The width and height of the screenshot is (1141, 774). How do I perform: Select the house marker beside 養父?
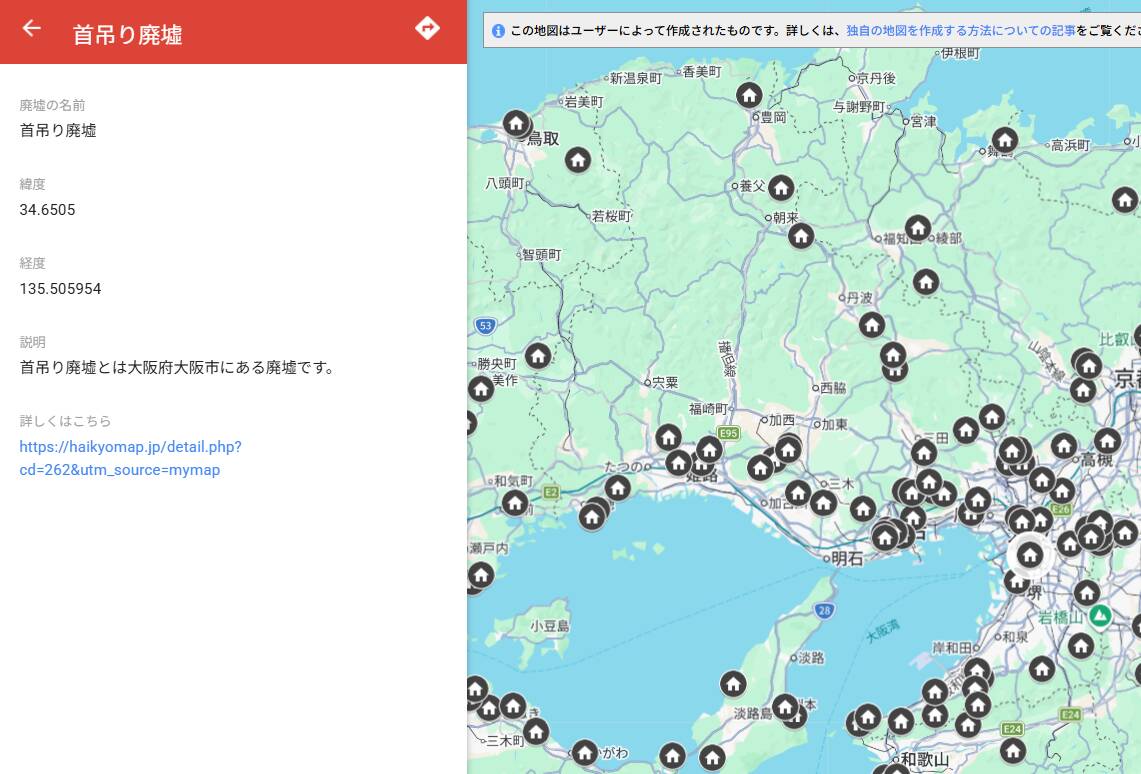coord(781,188)
